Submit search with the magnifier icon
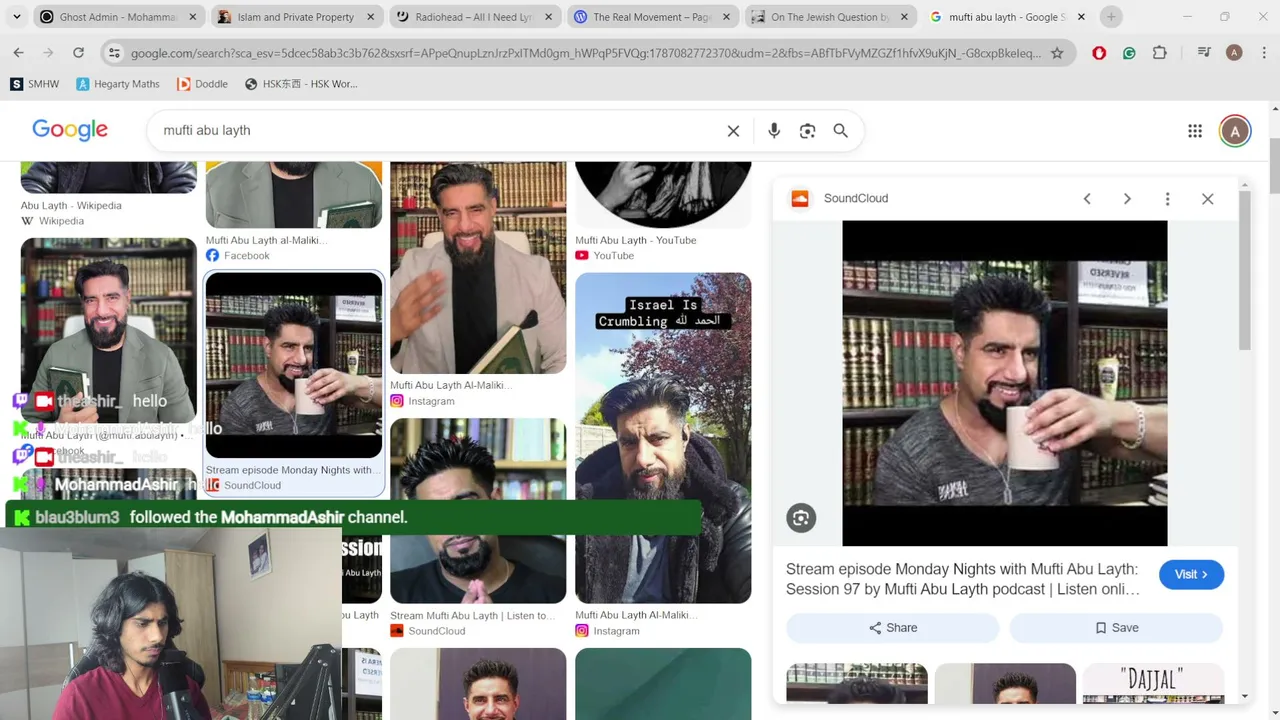The image size is (1280, 720). (x=841, y=131)
